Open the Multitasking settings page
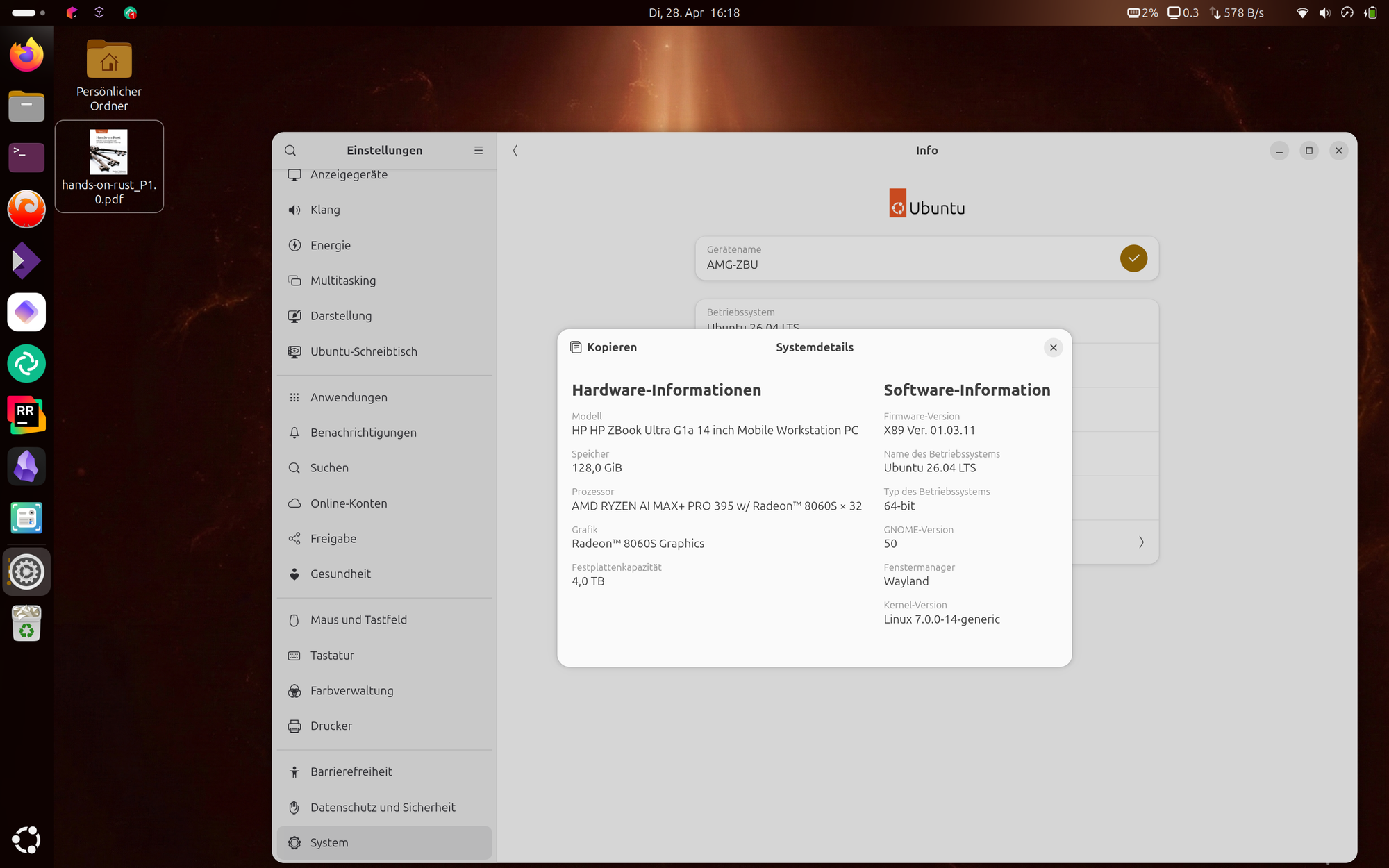1389x868 pixels. 343,281
